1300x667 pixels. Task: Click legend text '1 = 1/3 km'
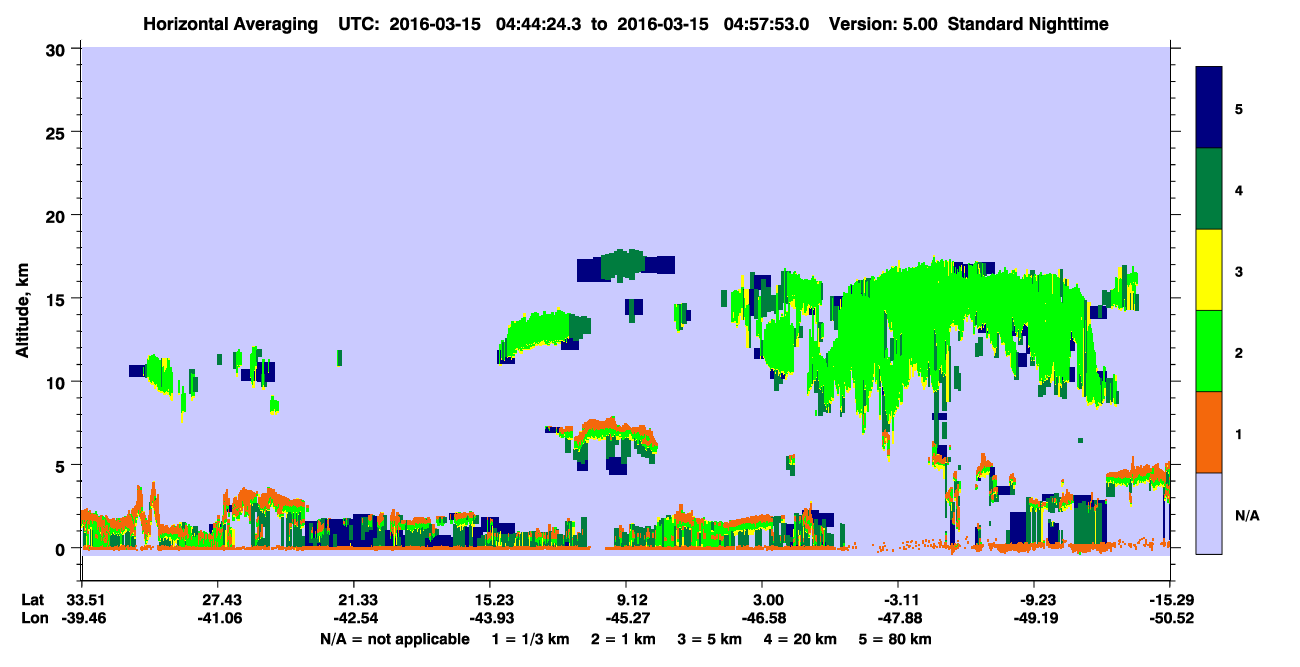tap(529, 639)
